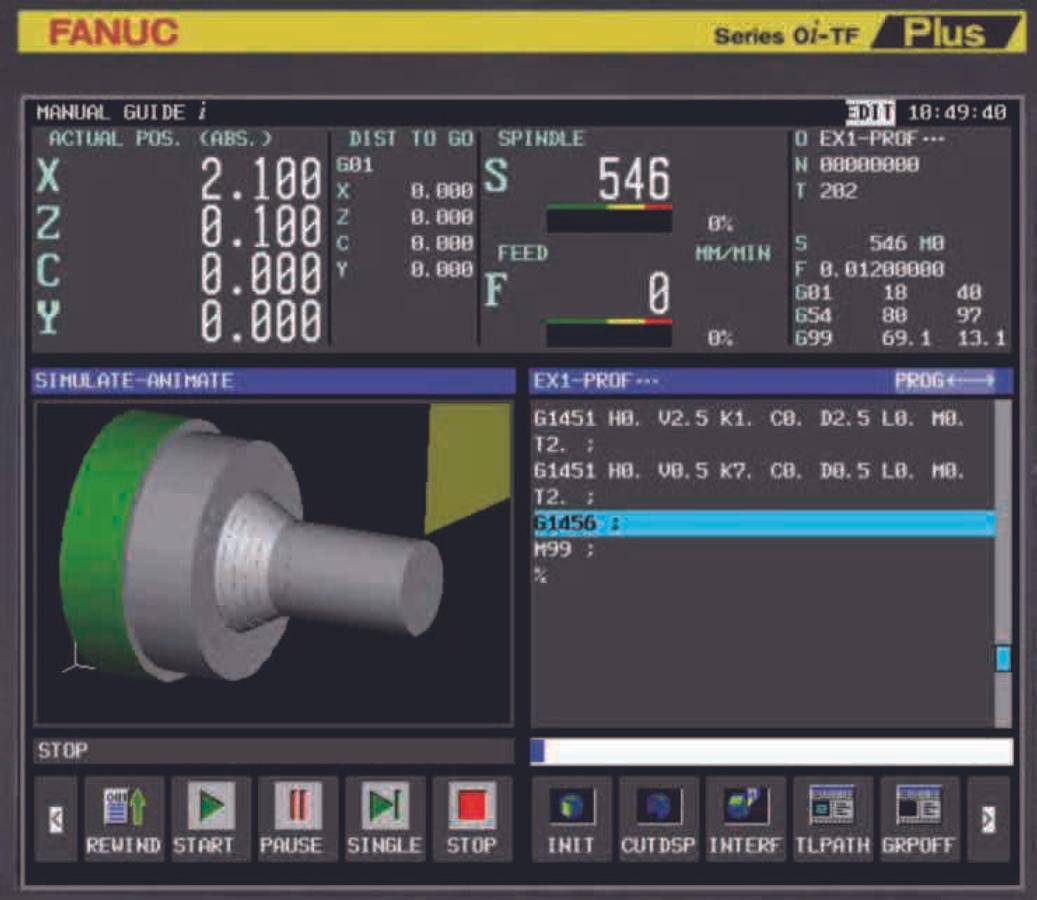This screenshot has height=900, width=1037.
Task: Run a single block with SINGLE softkey
Action: point(385,819)
